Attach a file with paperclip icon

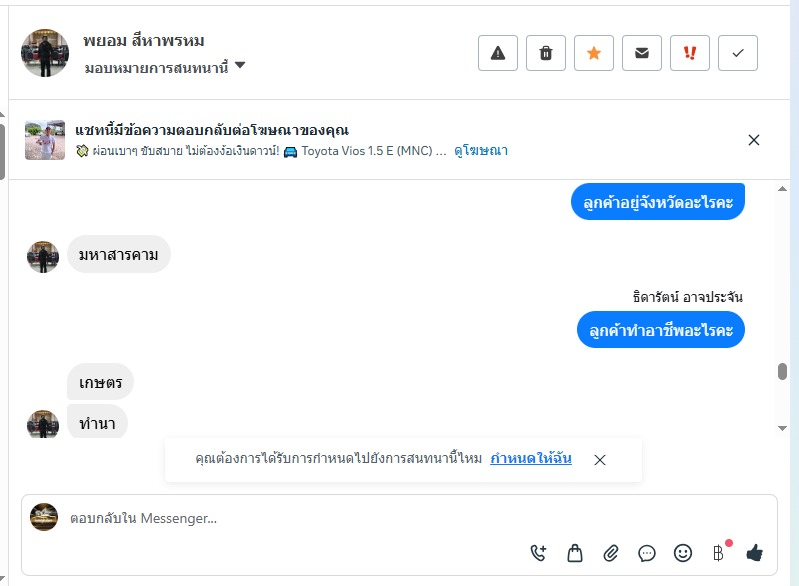pos(611,552)
